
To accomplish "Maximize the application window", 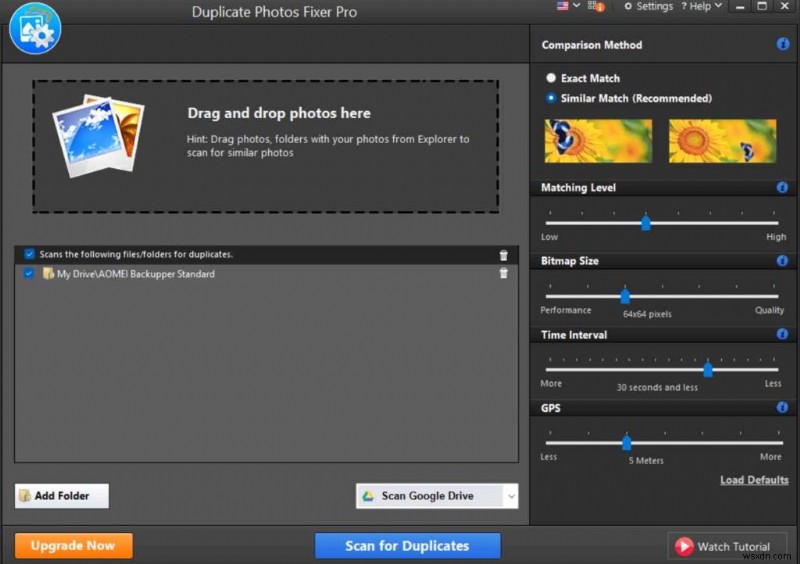I will pos(762,6).
